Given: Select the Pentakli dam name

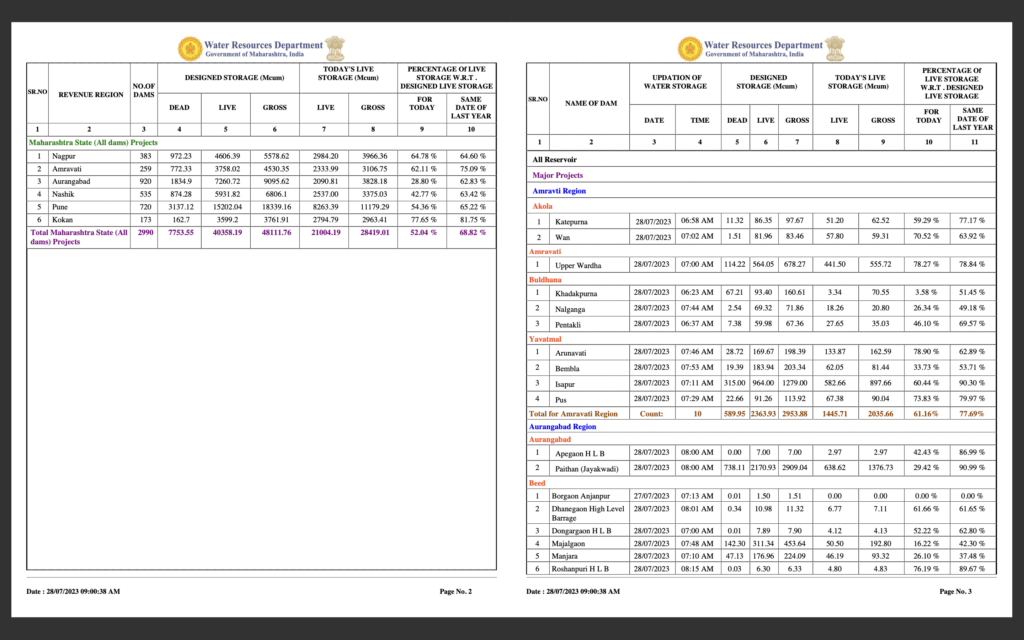Looking at the screenshot, I should [568, 325].
